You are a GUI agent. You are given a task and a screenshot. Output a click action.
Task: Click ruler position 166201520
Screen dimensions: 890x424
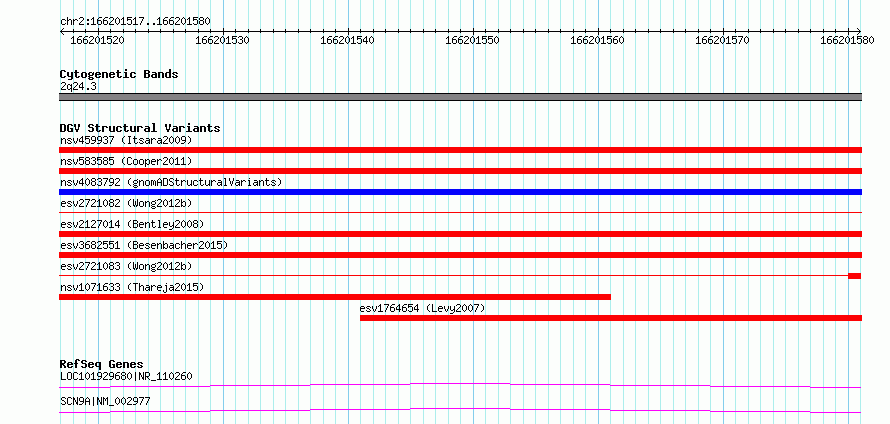(x=97, y=40)
